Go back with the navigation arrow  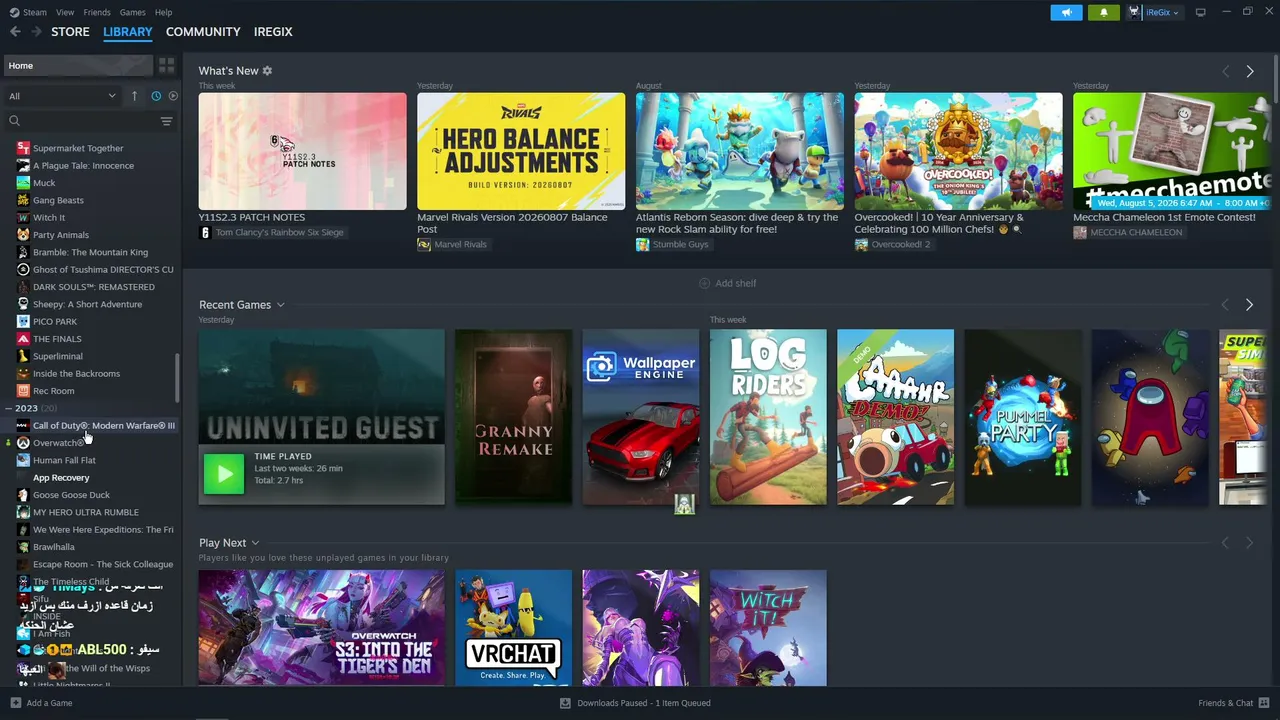click(x=15, y=32)
